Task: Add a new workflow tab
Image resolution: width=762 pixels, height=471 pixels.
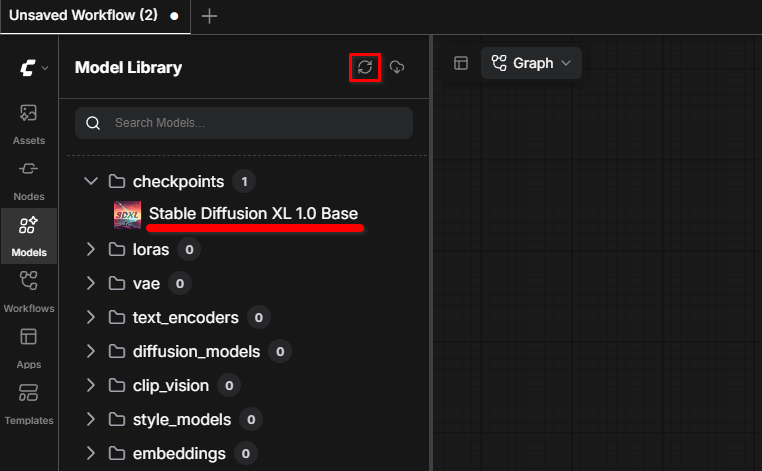Action: [209, 16]
